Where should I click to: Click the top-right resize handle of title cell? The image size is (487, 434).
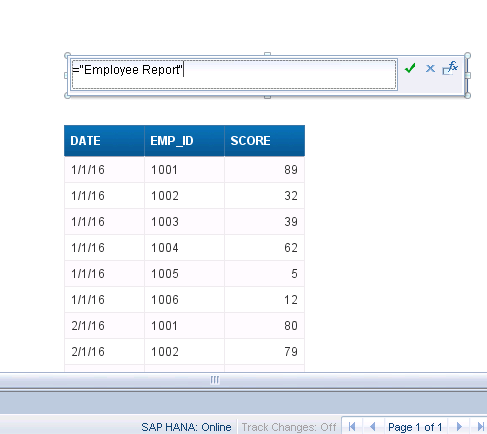(x=467, y=55)
